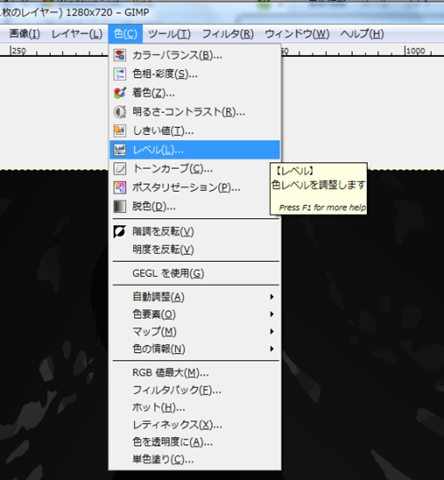Image resolution: width=444 pixels, height=480 pixels.
Task: Open the 画像(I) menu
Action: (25, 34)
